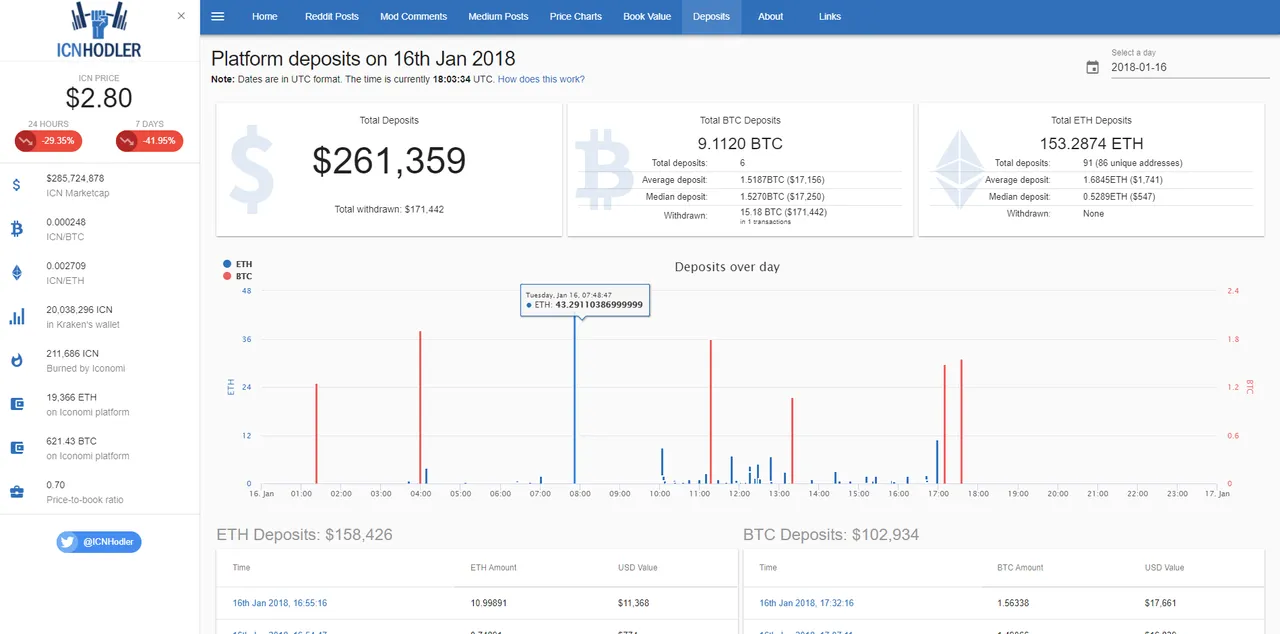Click the calendar icon beside the date field
This screenshot has height=634, width=1280.
(1093, 68)
